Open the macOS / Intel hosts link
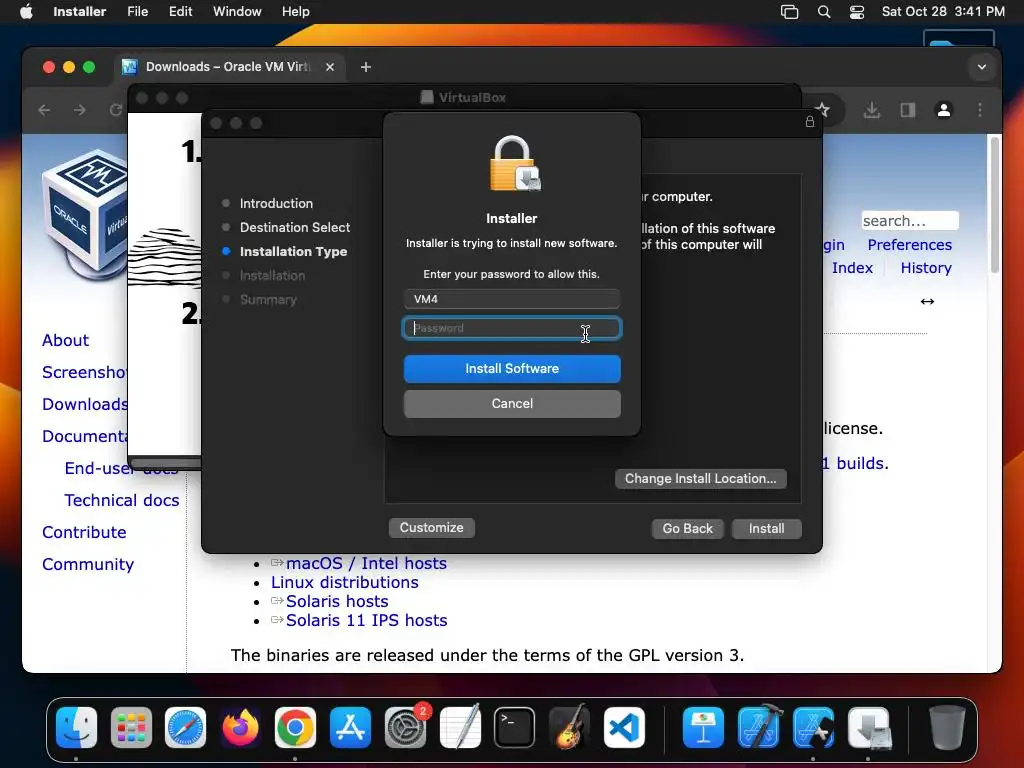1024x768 pixels. 366,563
